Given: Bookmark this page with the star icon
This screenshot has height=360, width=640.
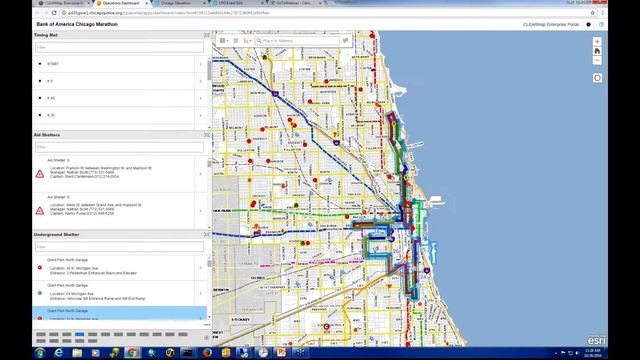Looking at the screenshot, I should 593,13.
